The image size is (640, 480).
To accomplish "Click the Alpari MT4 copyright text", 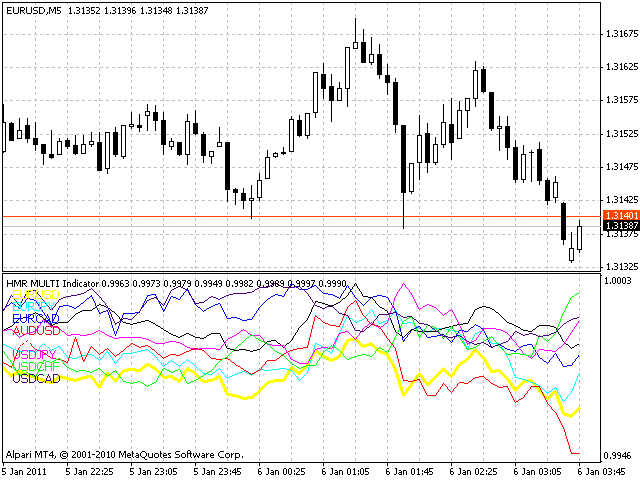I will (124, 453).
